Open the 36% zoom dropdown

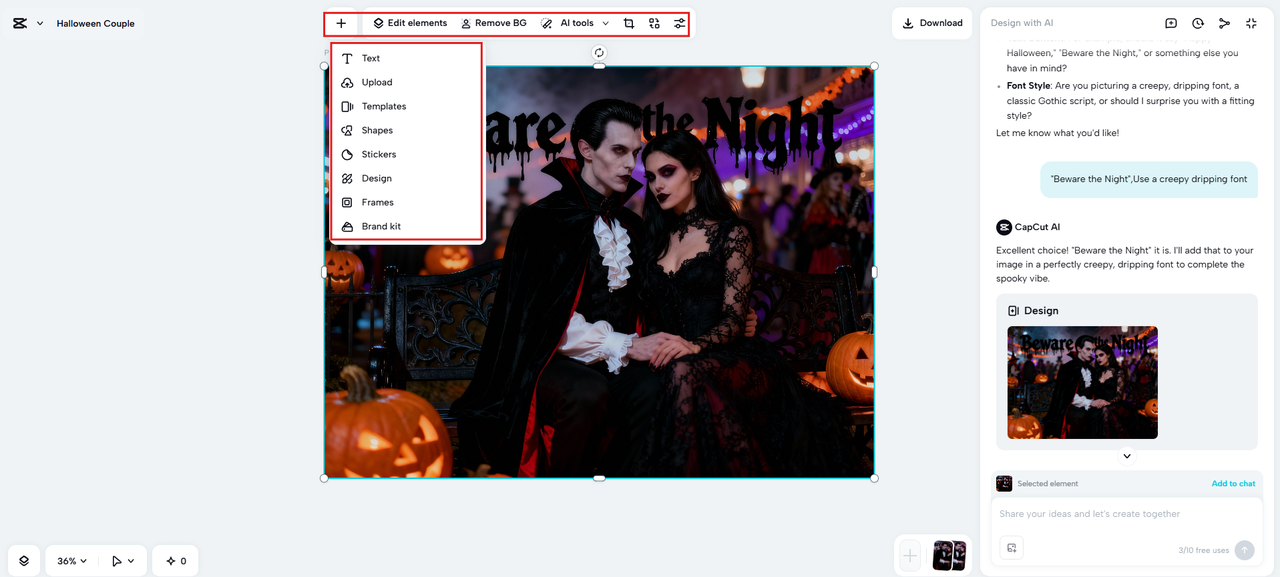(72, 561)
